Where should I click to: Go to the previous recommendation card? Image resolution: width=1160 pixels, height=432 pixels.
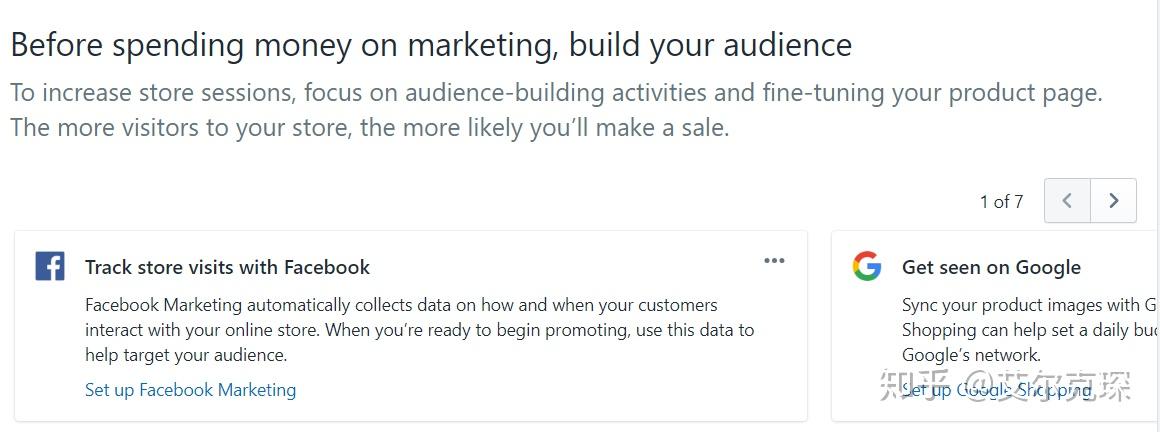(1067, 200)
